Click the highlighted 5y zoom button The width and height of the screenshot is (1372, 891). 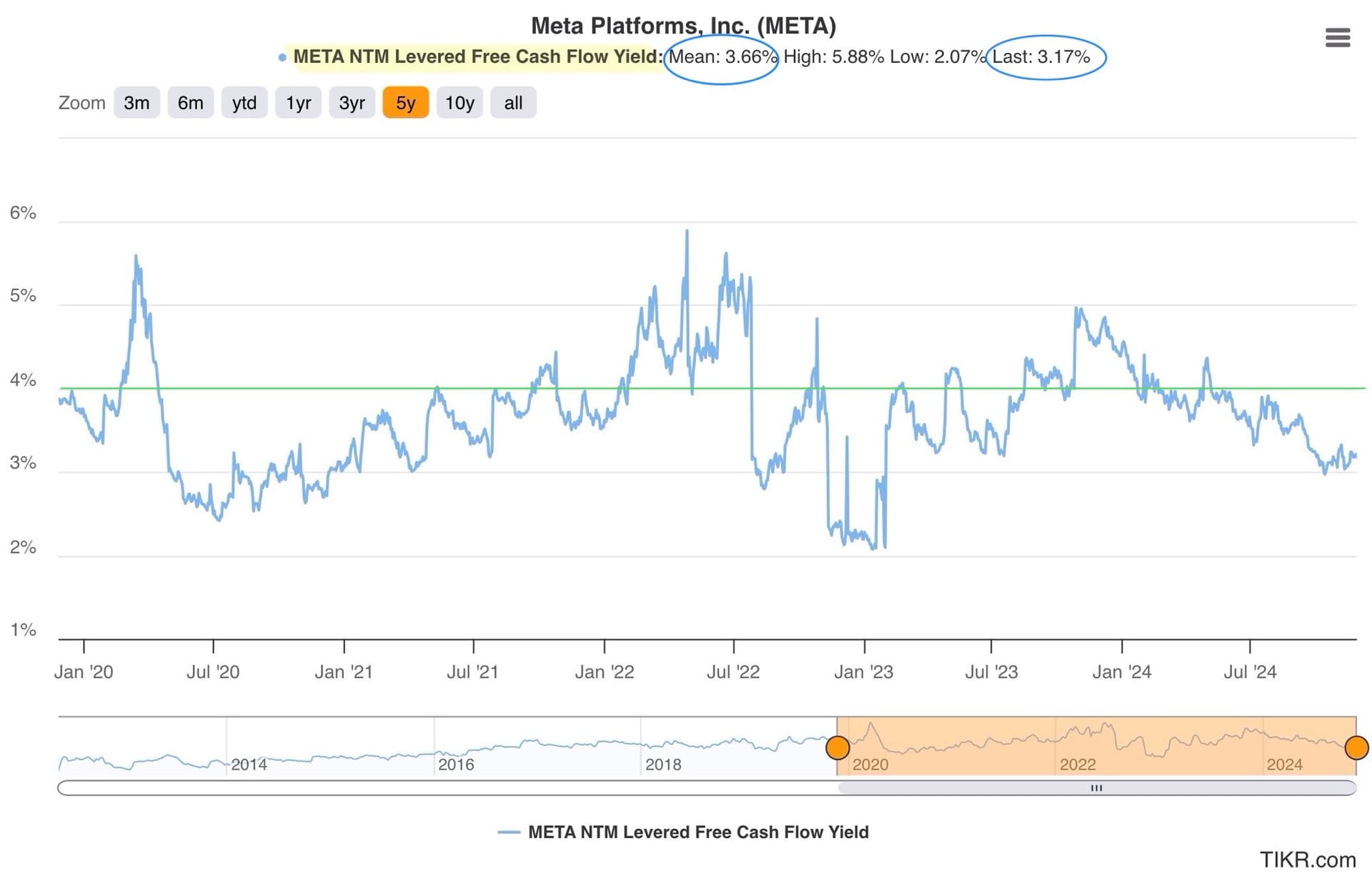(405, 103)
